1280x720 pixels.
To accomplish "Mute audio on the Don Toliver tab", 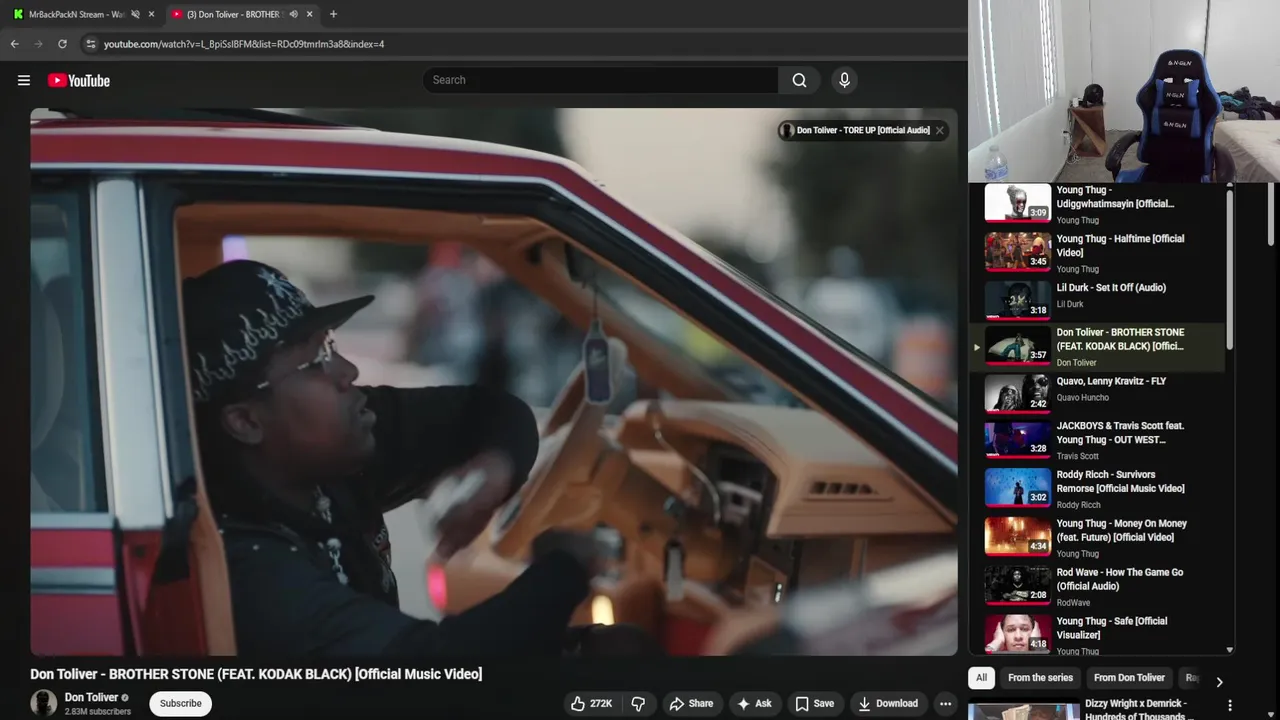I will pos(293,14).
